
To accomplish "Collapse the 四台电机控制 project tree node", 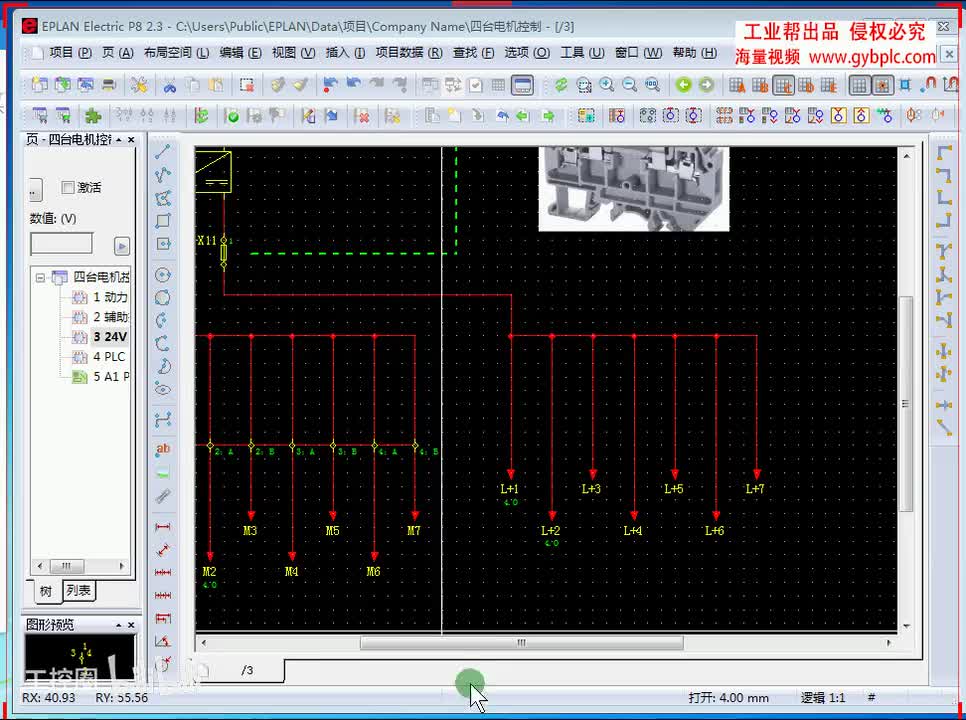I will 40,278.
